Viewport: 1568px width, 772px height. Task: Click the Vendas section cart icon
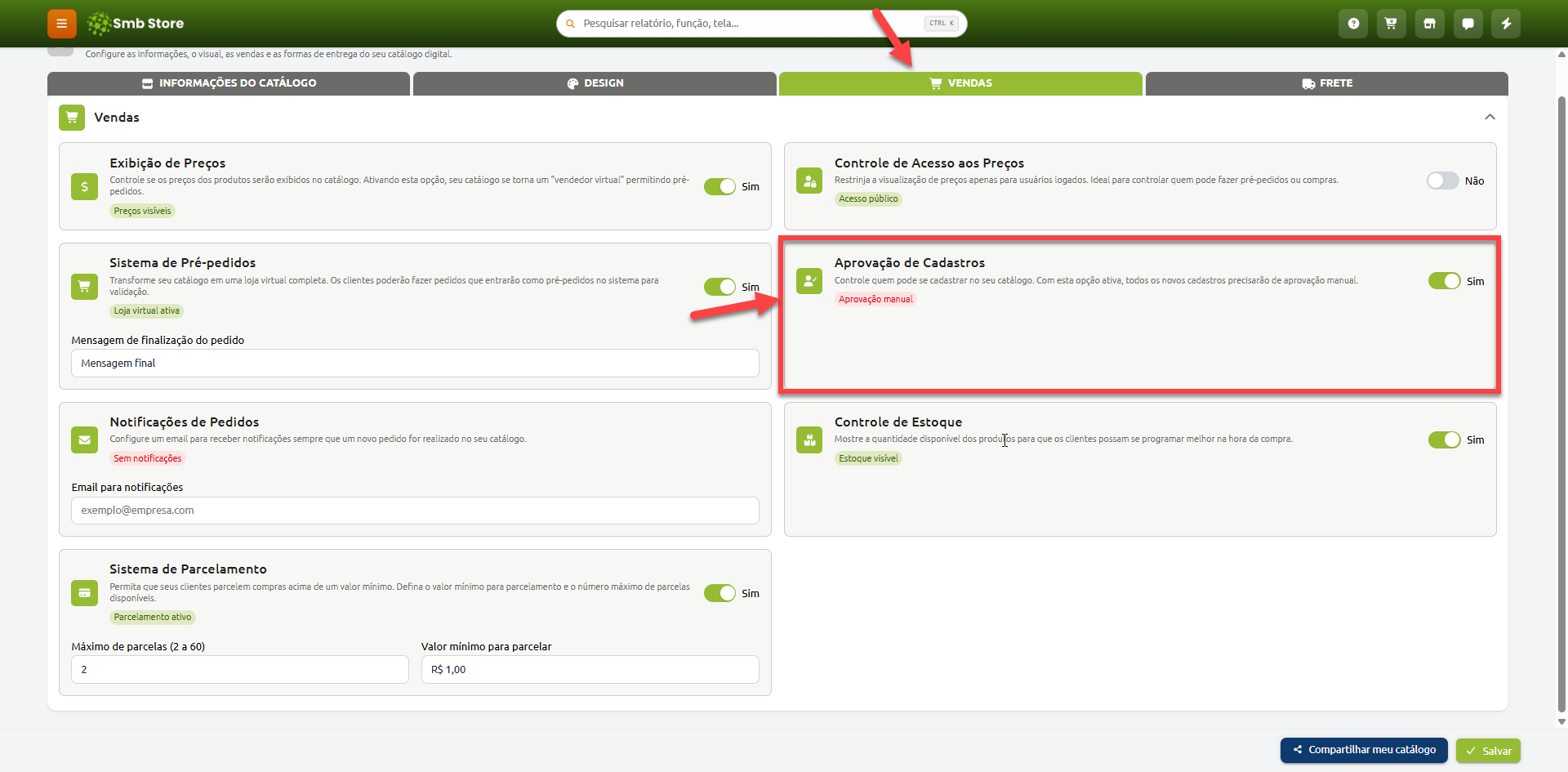[72, 118]
